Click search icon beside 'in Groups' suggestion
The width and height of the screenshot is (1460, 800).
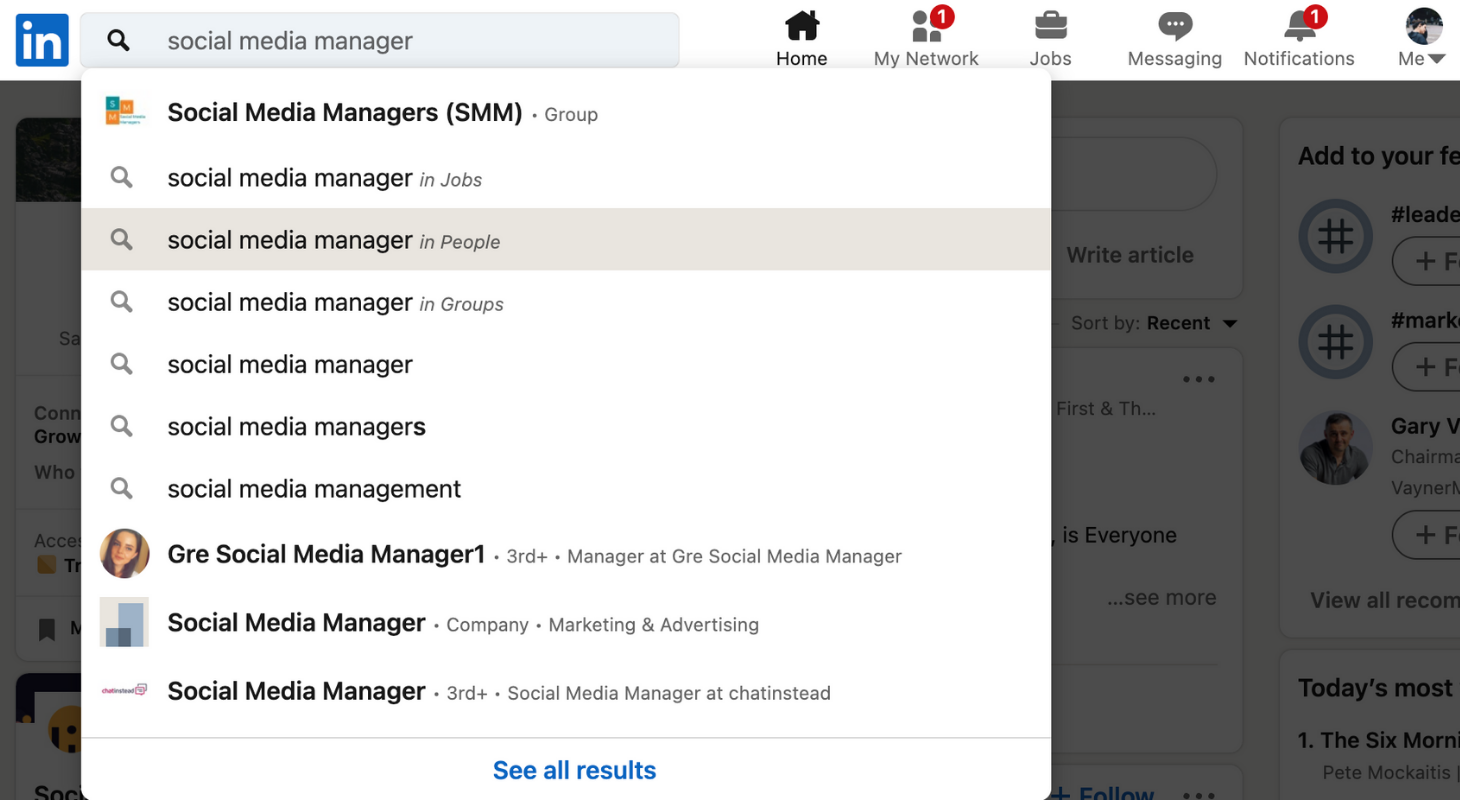[x=121, y=302]
